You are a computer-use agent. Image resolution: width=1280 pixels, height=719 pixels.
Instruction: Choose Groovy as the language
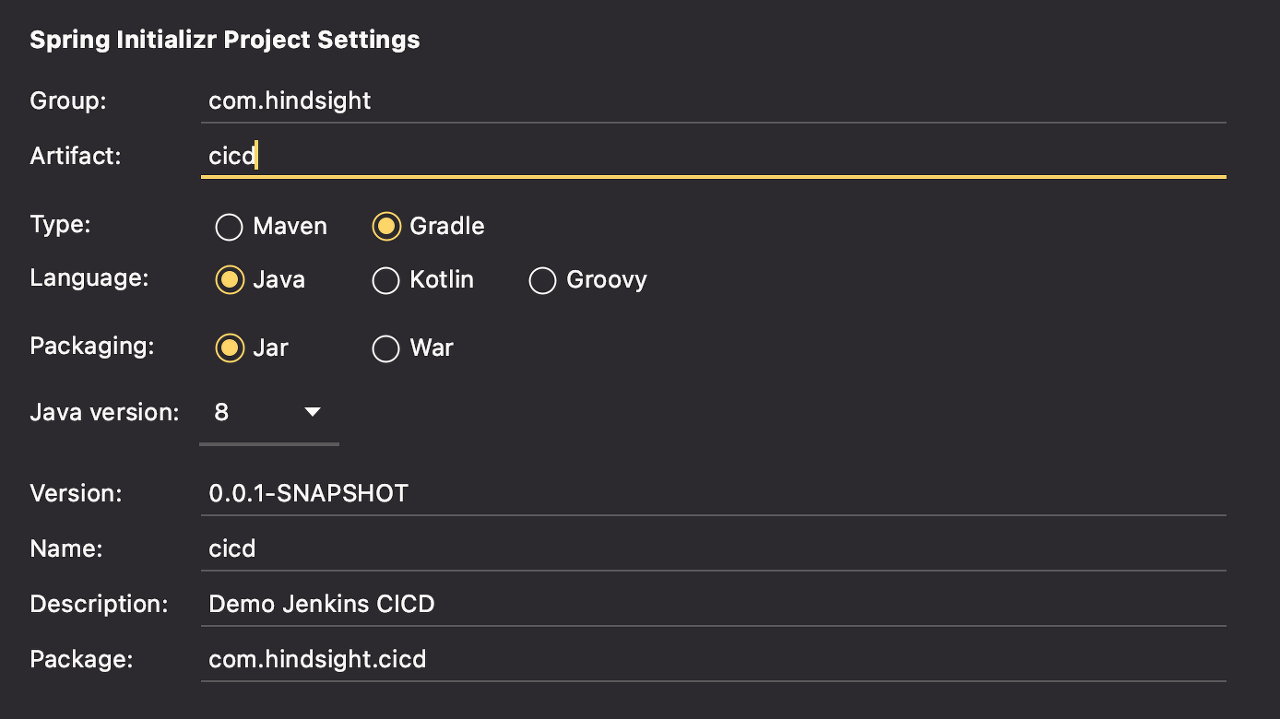[x=543, y=281]
